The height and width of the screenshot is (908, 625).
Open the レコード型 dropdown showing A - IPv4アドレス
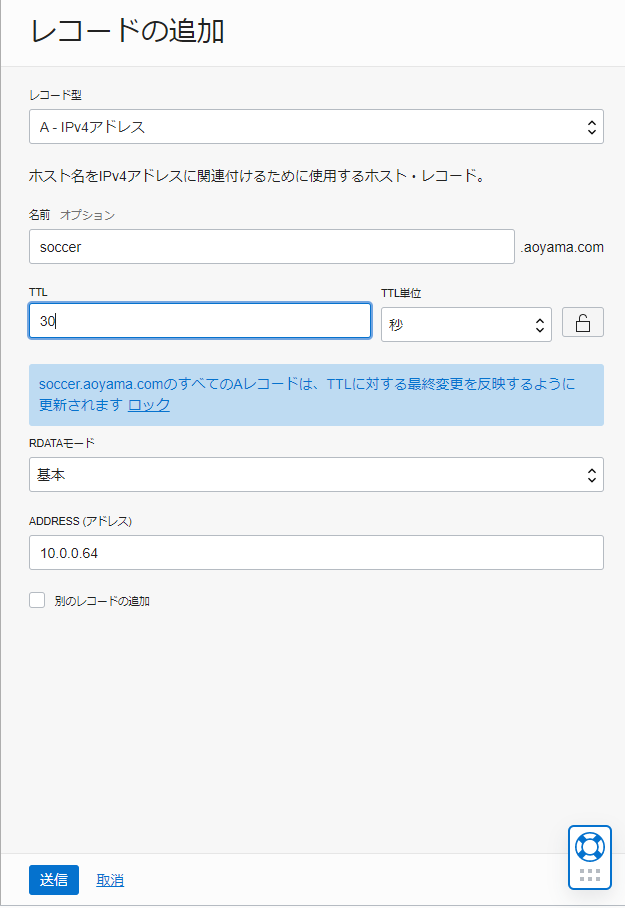pos(316,127)
